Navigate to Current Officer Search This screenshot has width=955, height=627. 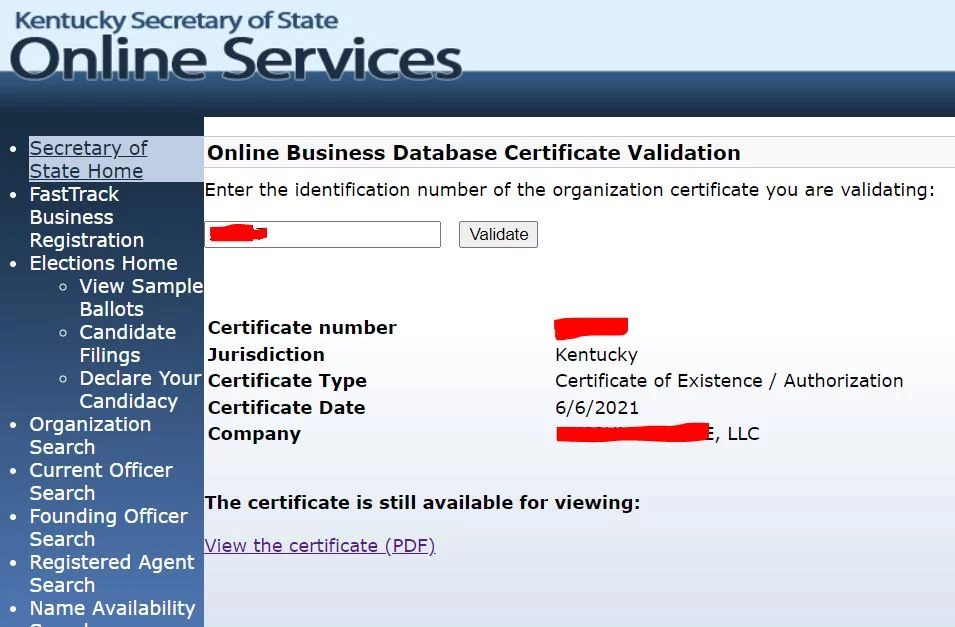(100, 481)
